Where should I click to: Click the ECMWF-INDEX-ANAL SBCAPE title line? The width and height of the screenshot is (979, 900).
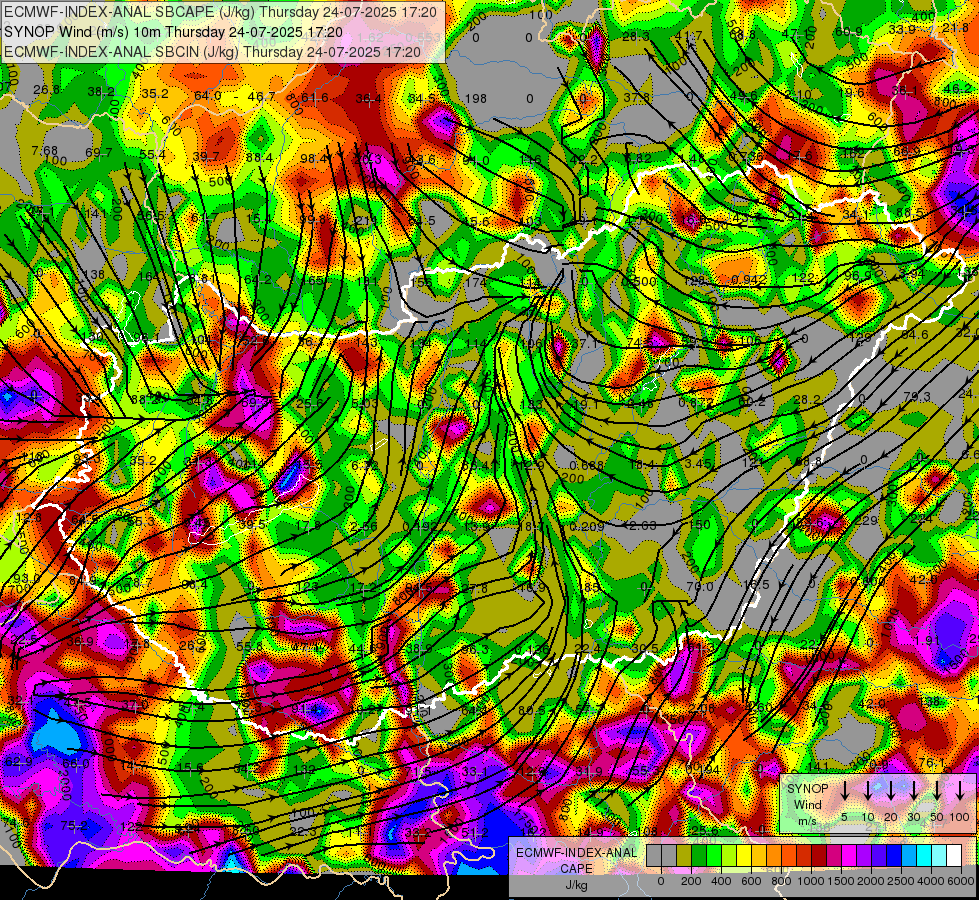point(220,12)
